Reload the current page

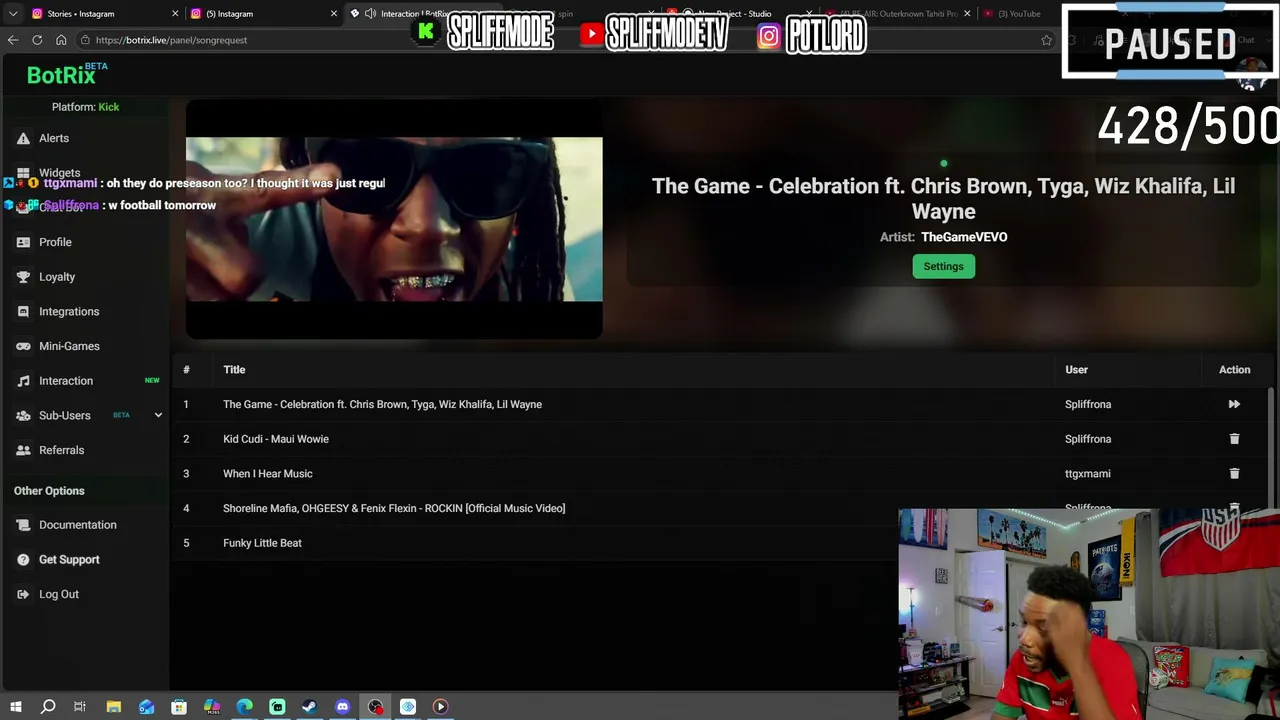37,40
